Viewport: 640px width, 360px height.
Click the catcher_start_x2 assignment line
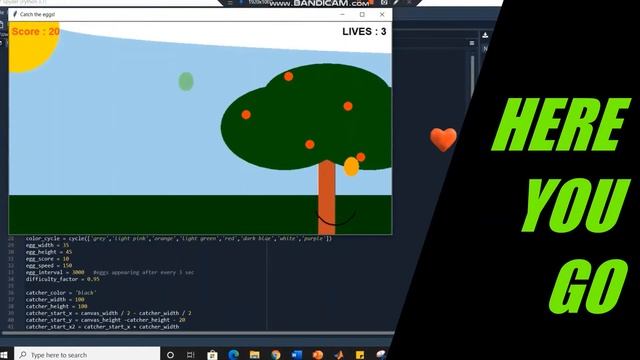tap(102, 327)
